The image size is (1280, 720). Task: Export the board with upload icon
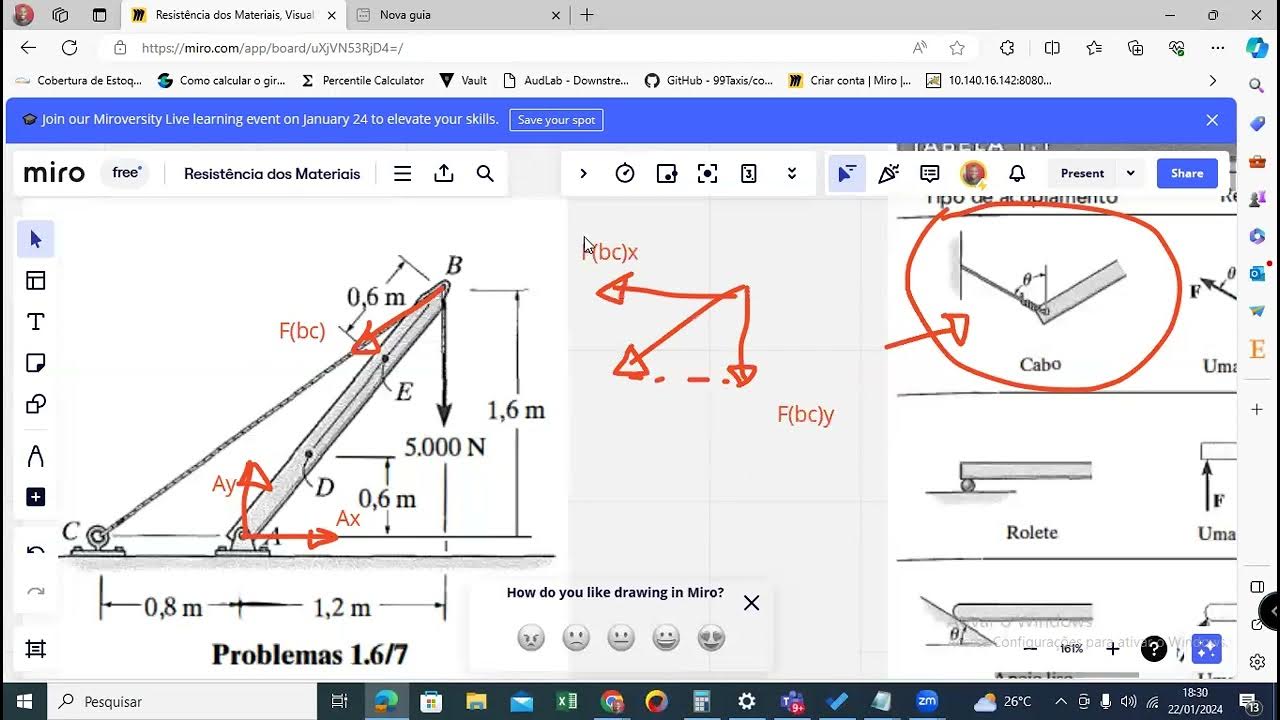point(444,174)
